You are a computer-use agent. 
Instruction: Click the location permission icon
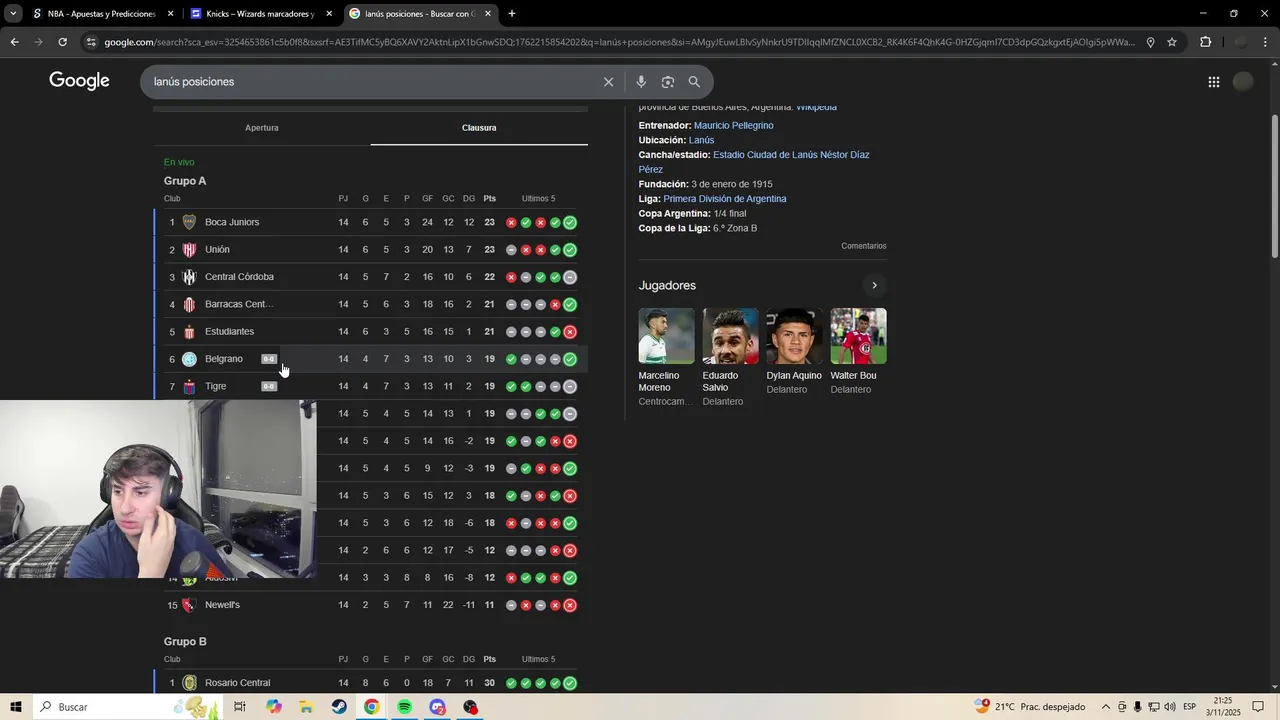click(x=1150, y=42)
